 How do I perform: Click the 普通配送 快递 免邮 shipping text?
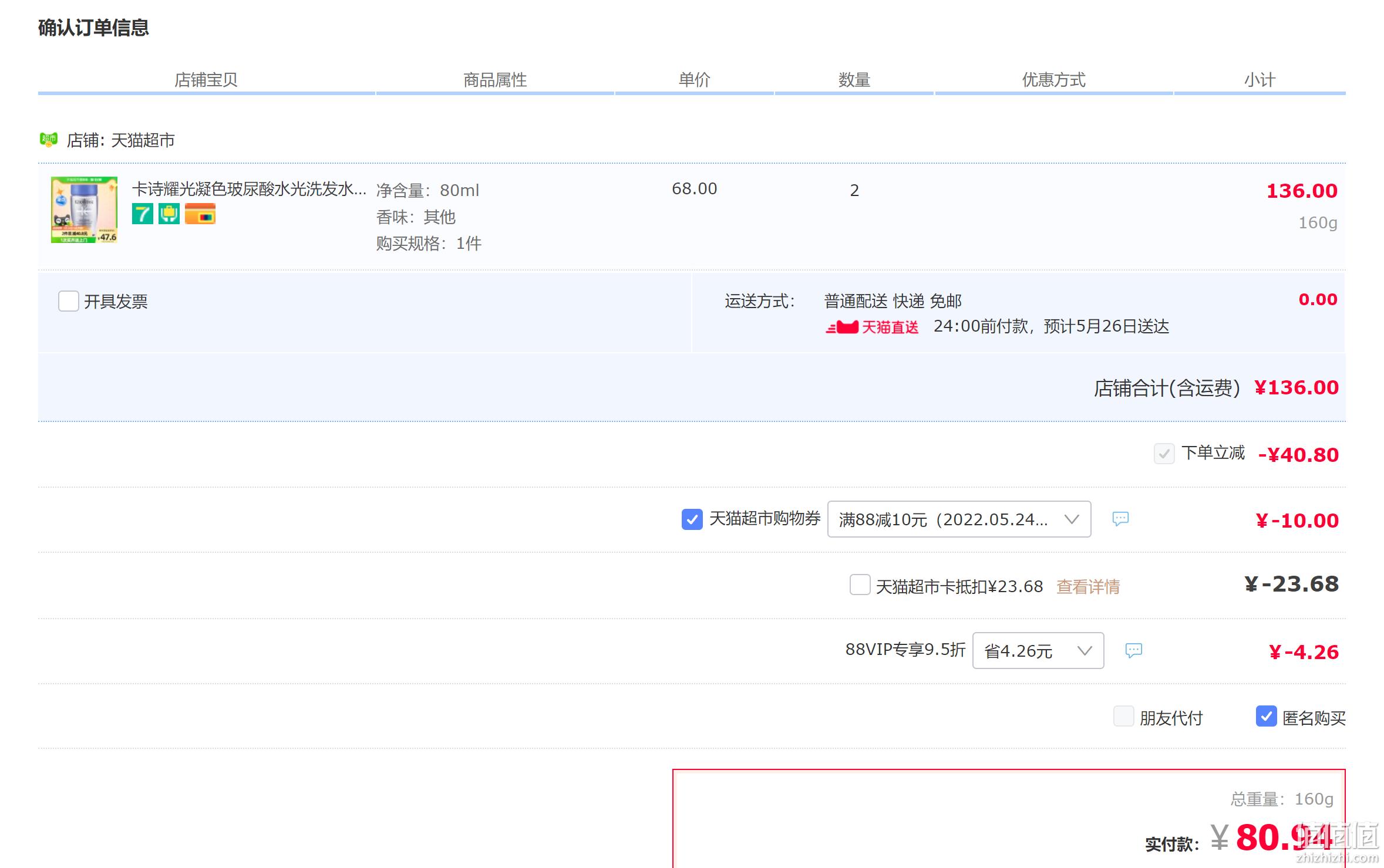click(893, 301)
